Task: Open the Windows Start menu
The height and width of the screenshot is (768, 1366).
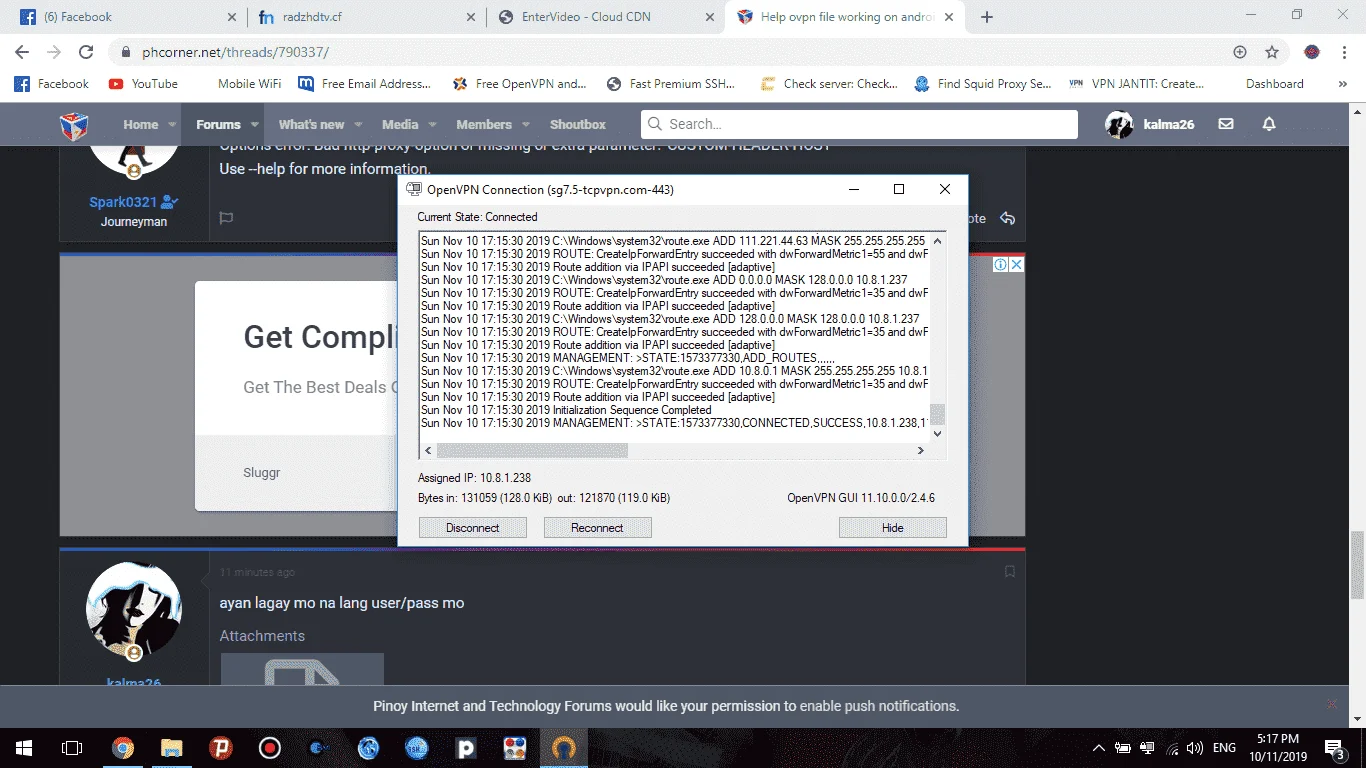Action: (24, 748)
